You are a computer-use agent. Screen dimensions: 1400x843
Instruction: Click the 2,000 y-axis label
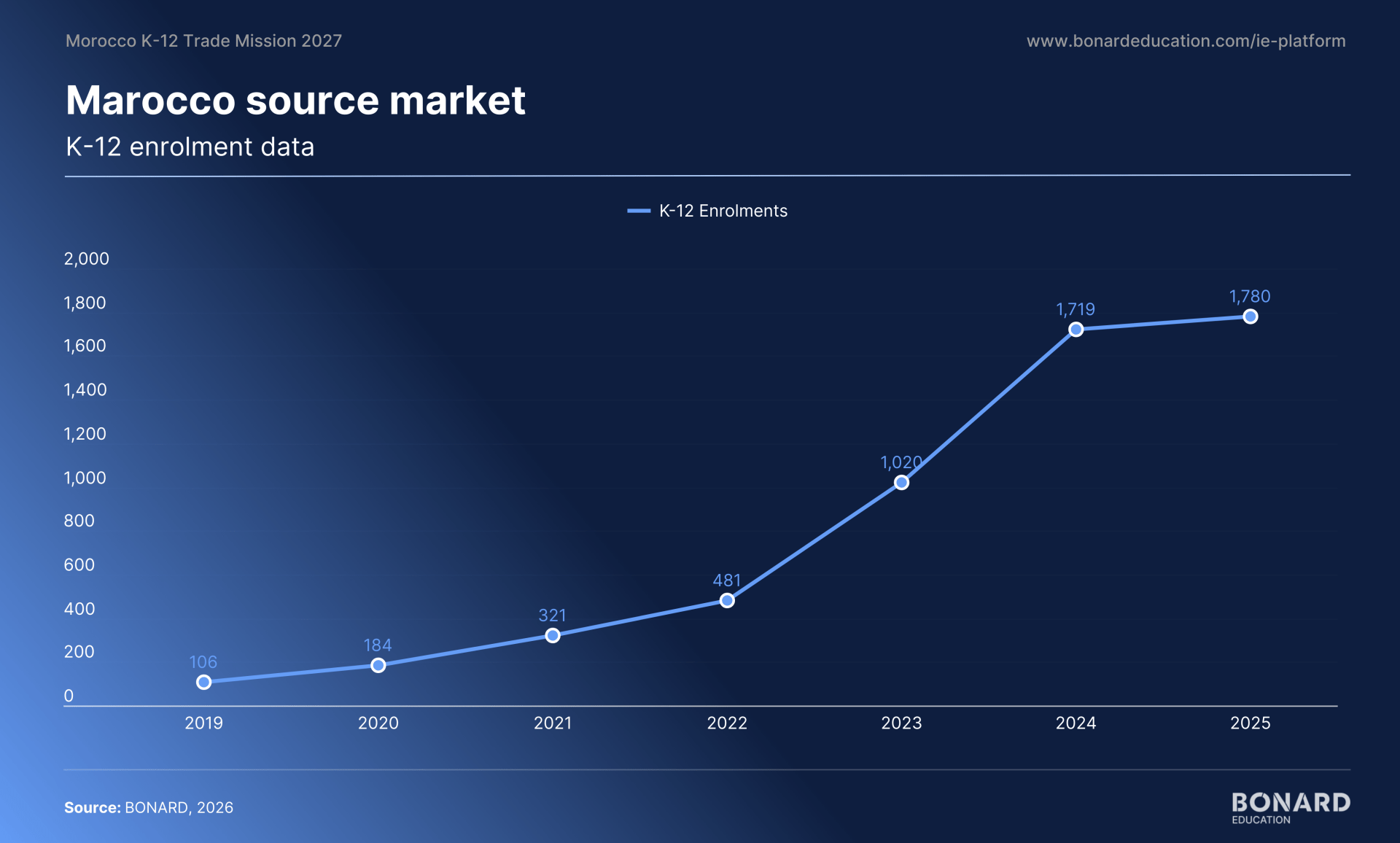tap(86, 259)
